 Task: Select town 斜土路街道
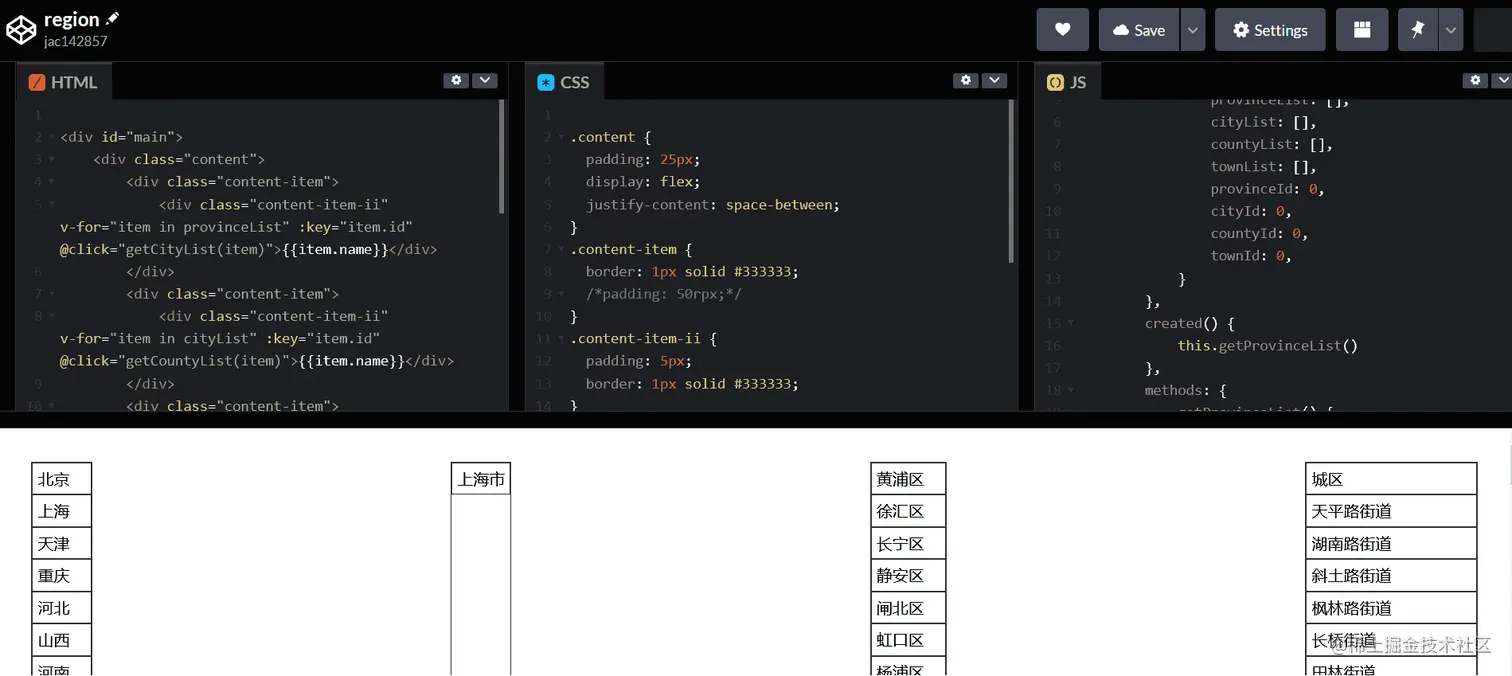coord(1391,575)
